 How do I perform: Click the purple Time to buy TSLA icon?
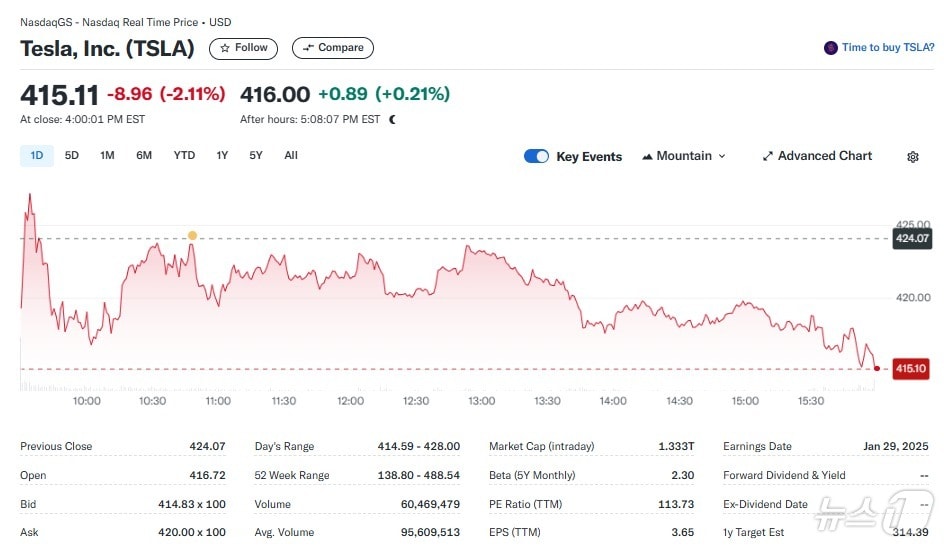click(x=830, y=48)
